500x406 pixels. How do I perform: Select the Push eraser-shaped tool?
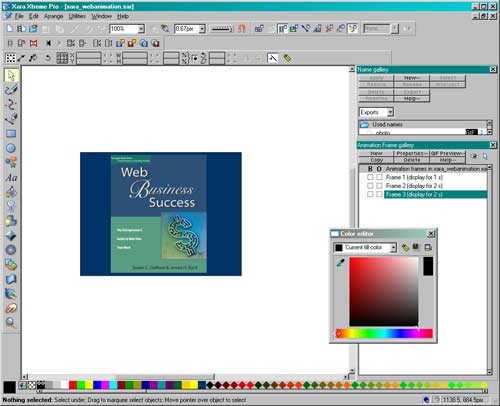click(11, 308)
